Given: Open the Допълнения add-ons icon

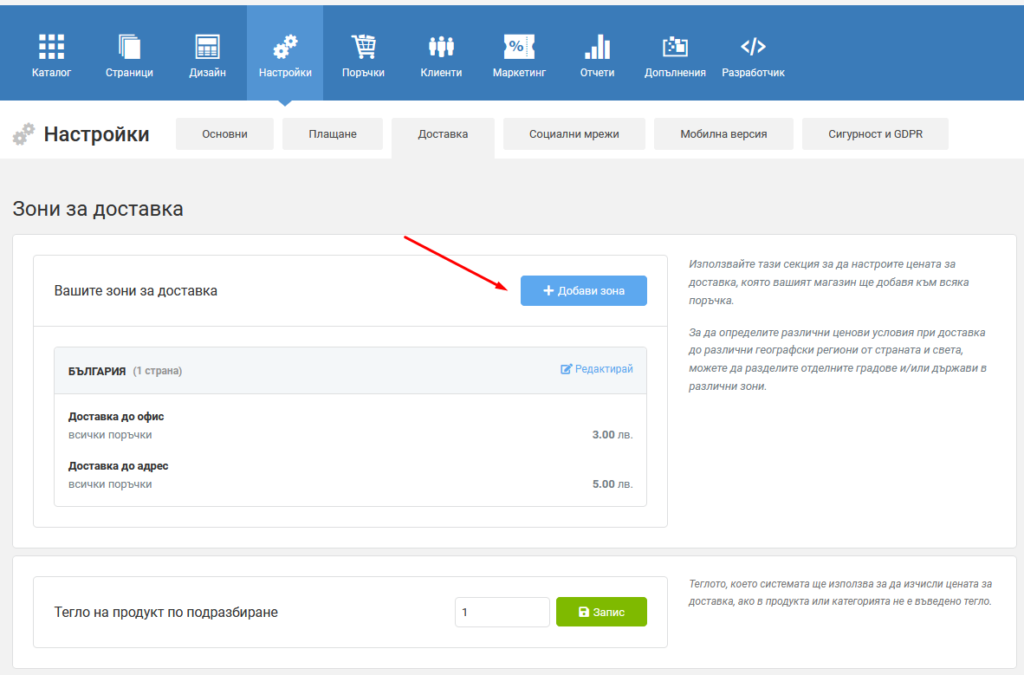Looking at the screenshot, I should pos(675,47).
